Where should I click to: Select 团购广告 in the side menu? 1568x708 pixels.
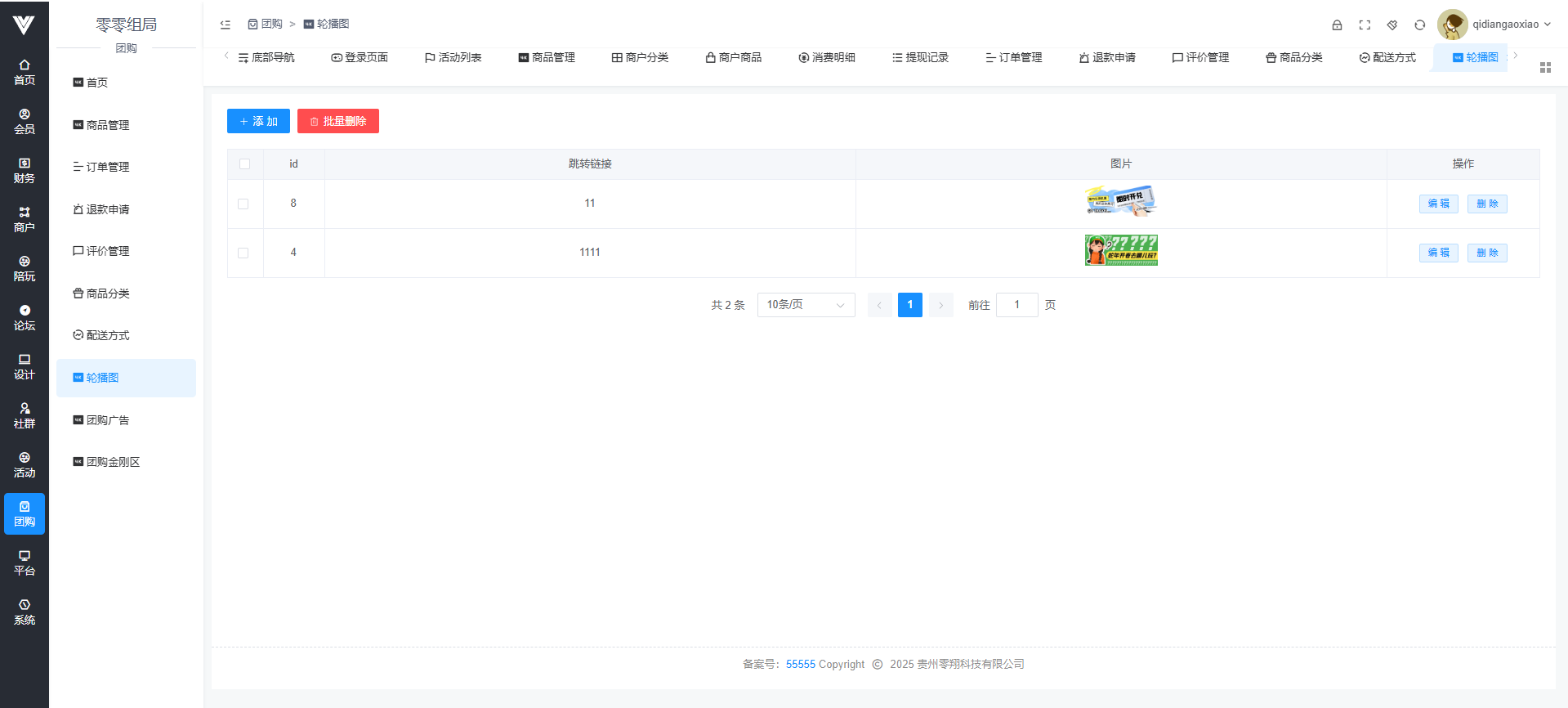click(107, 420)
